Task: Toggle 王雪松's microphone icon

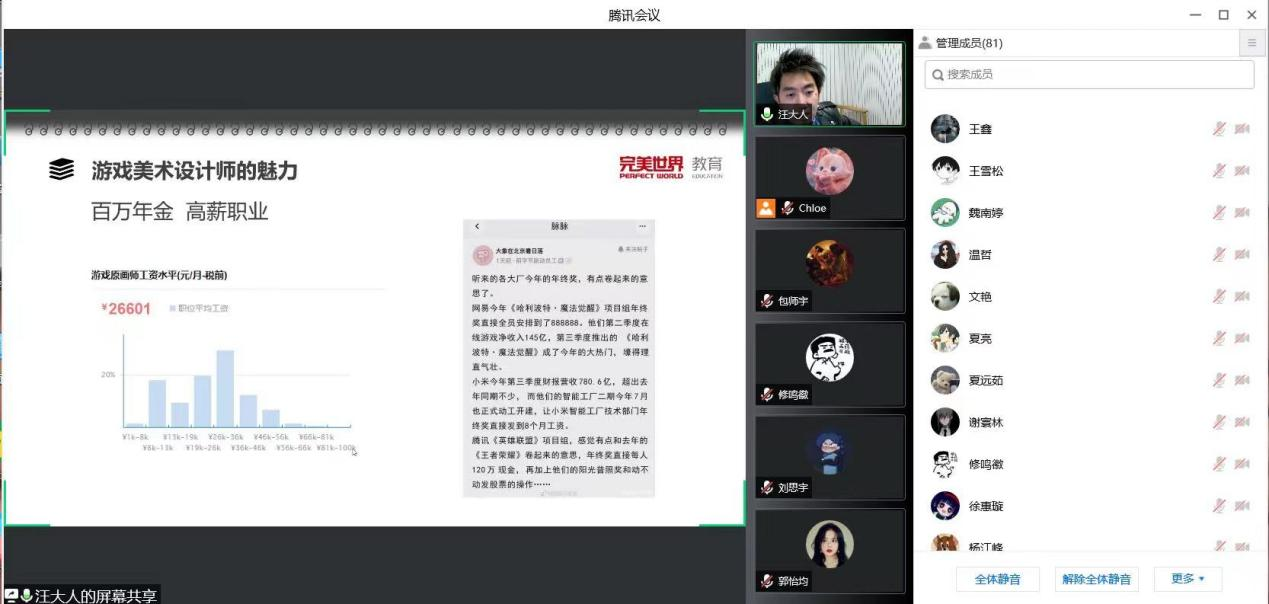Action: [x=1219, y=171]
